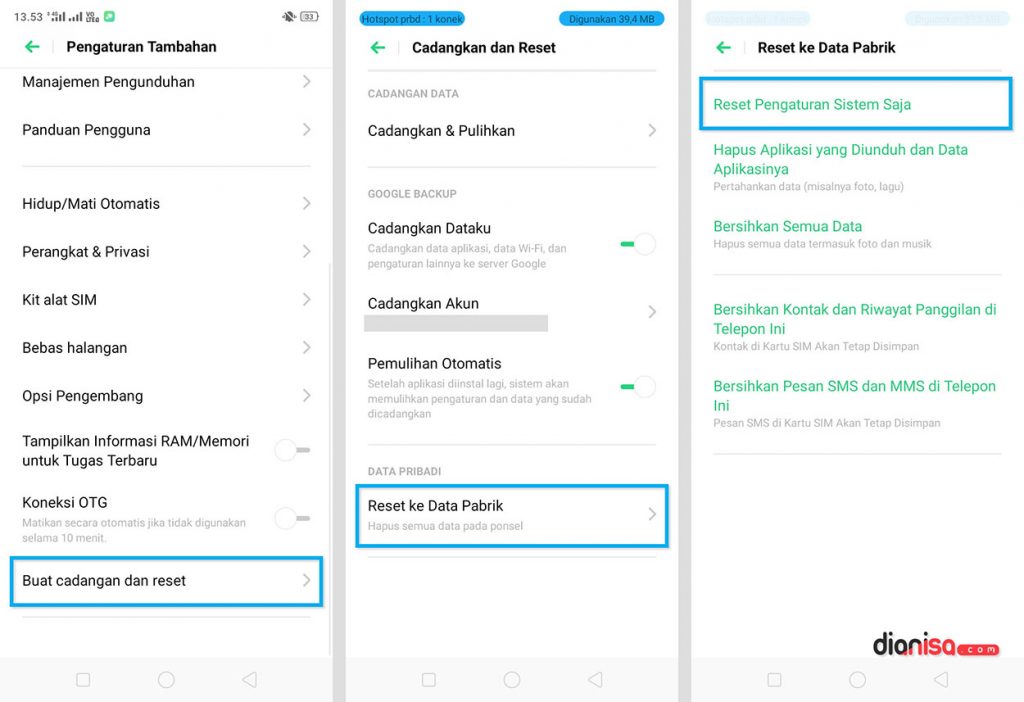
Task: Tap the Hotspot connection status pill
Action: coord(412,19)
